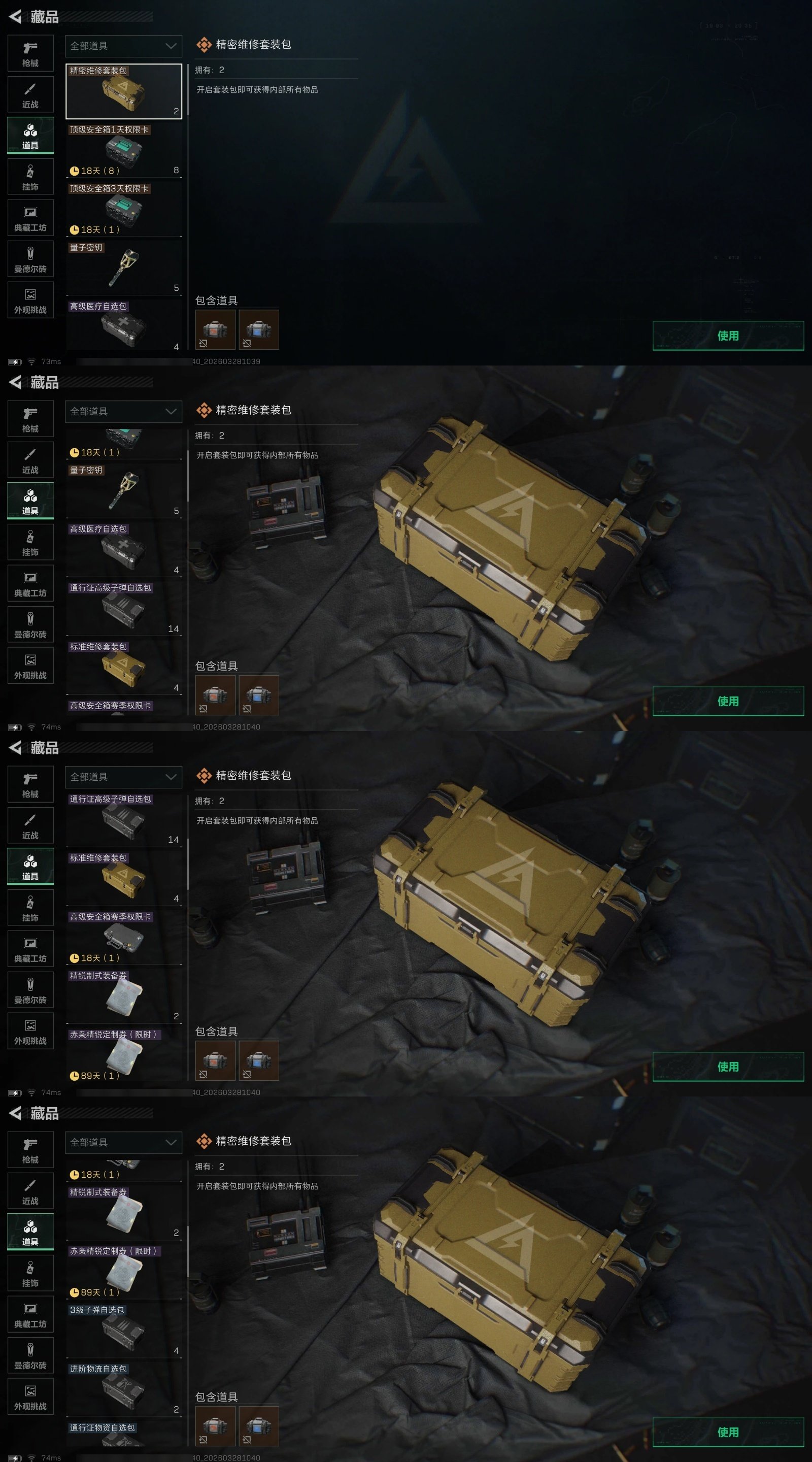The height and width of the screenshot is (1462, 812).
Task: Open 曼德尔砖 icon on the 73ms screen
Action: click(x=30, y=259)
